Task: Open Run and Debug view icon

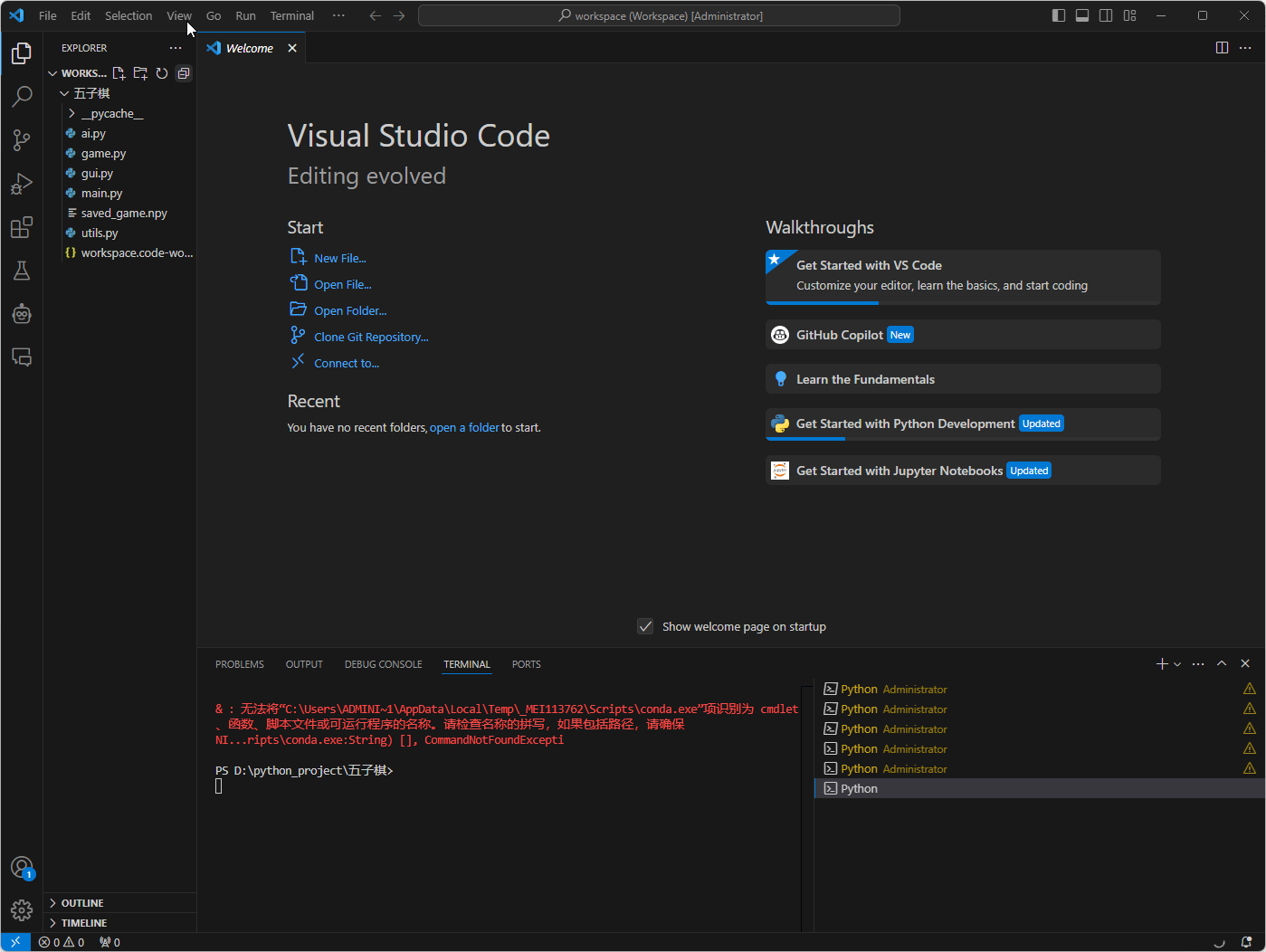Action: click(22, 184)
